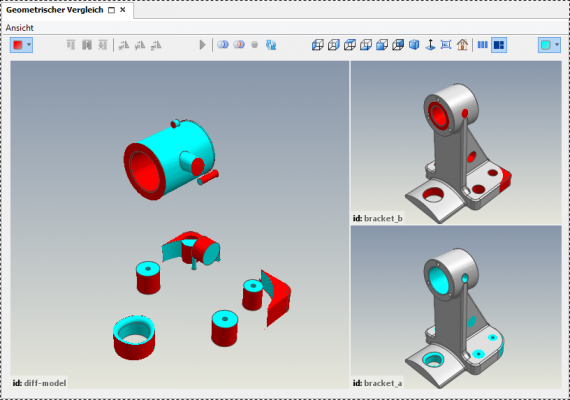This screenshot has height=400, width=570.
Task: Click the middle mirror axis icon
Action: pyautogui.click(x=140, y=45)
